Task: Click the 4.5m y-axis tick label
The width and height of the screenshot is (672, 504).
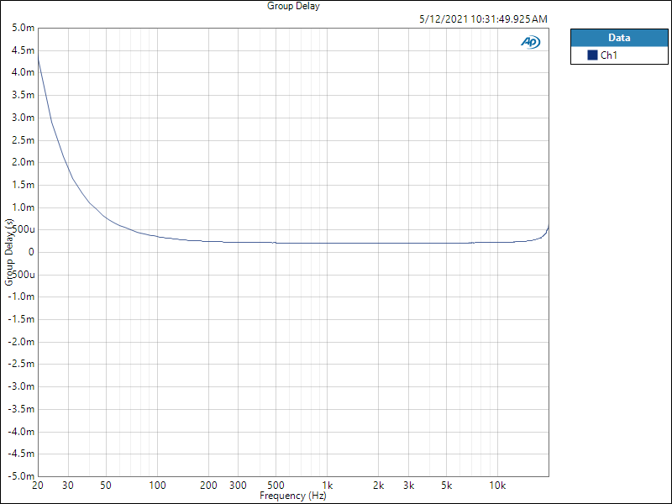Action: (x=23, y=51)
